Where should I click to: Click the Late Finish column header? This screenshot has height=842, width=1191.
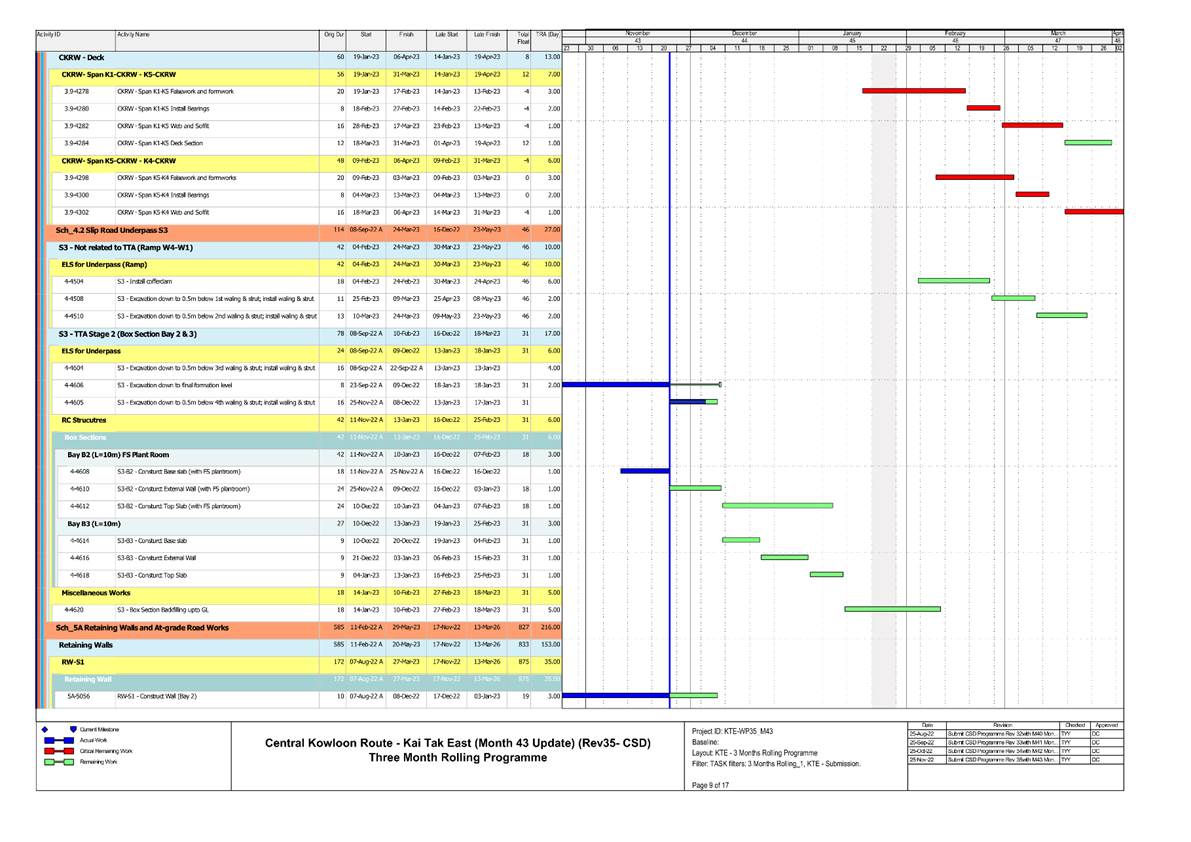click(x=487, y=35)
